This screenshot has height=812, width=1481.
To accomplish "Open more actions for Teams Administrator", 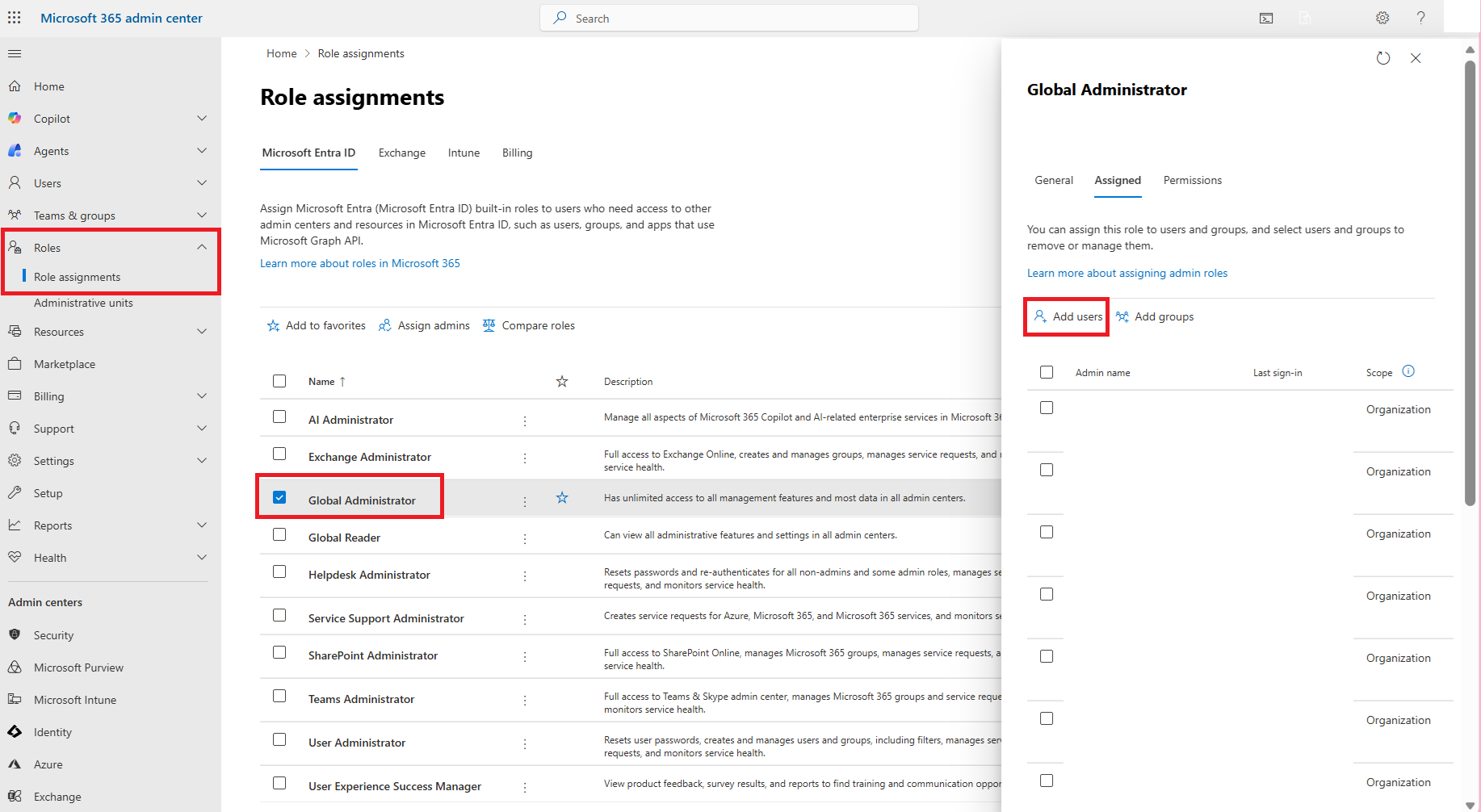I will [525, 700].
